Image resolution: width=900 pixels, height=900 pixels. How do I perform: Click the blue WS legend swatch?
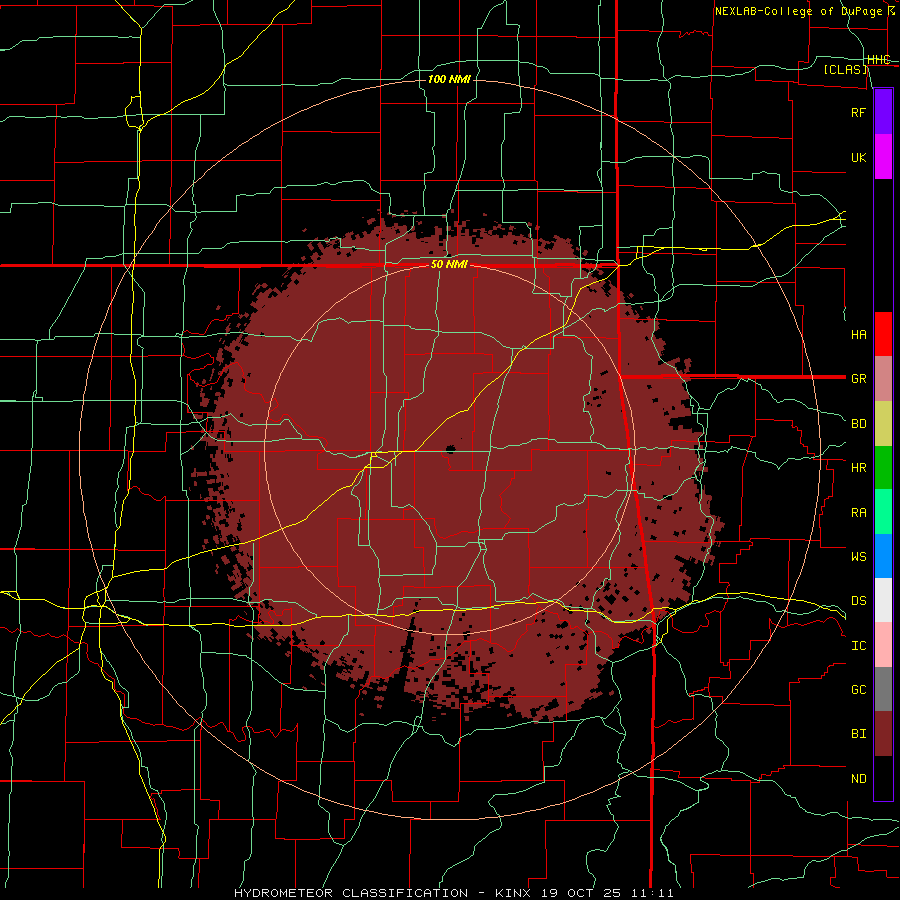point(883,556)
